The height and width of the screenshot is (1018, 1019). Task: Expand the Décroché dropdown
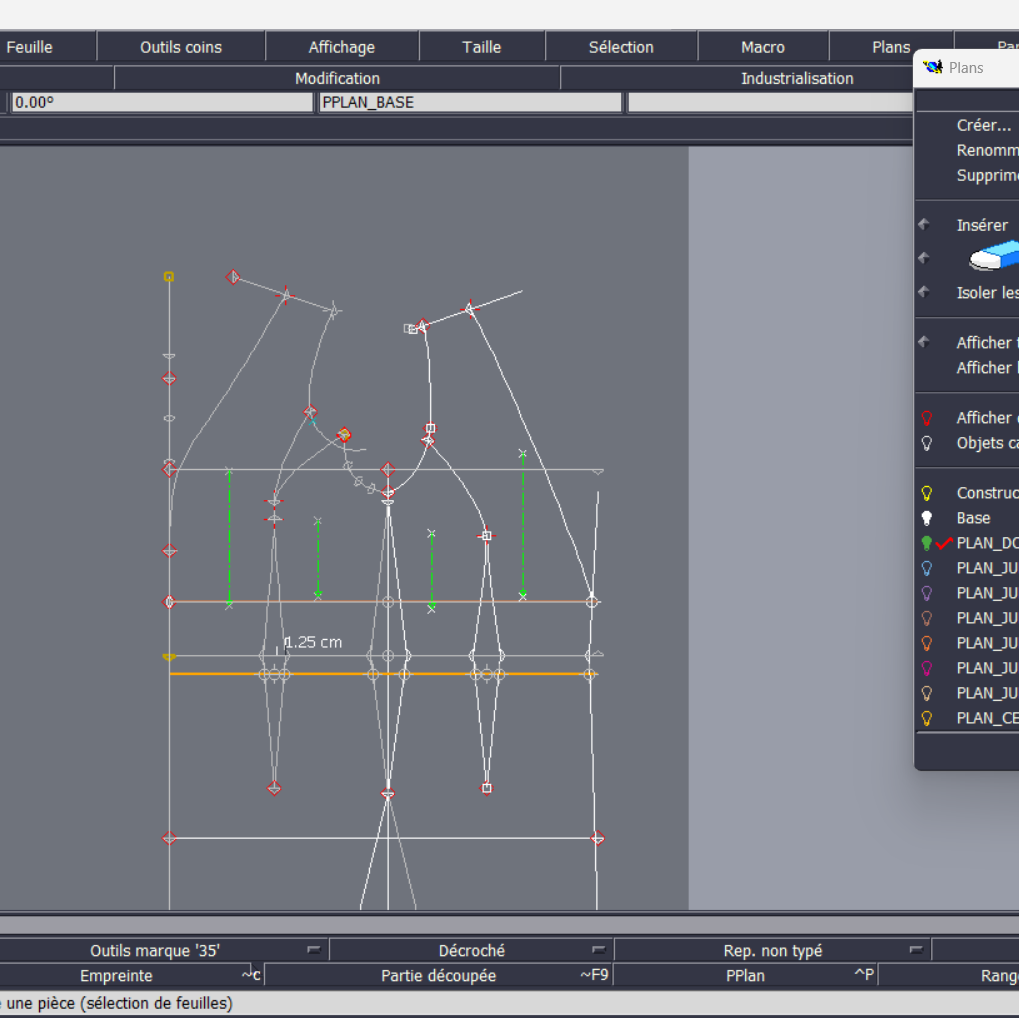598,950
